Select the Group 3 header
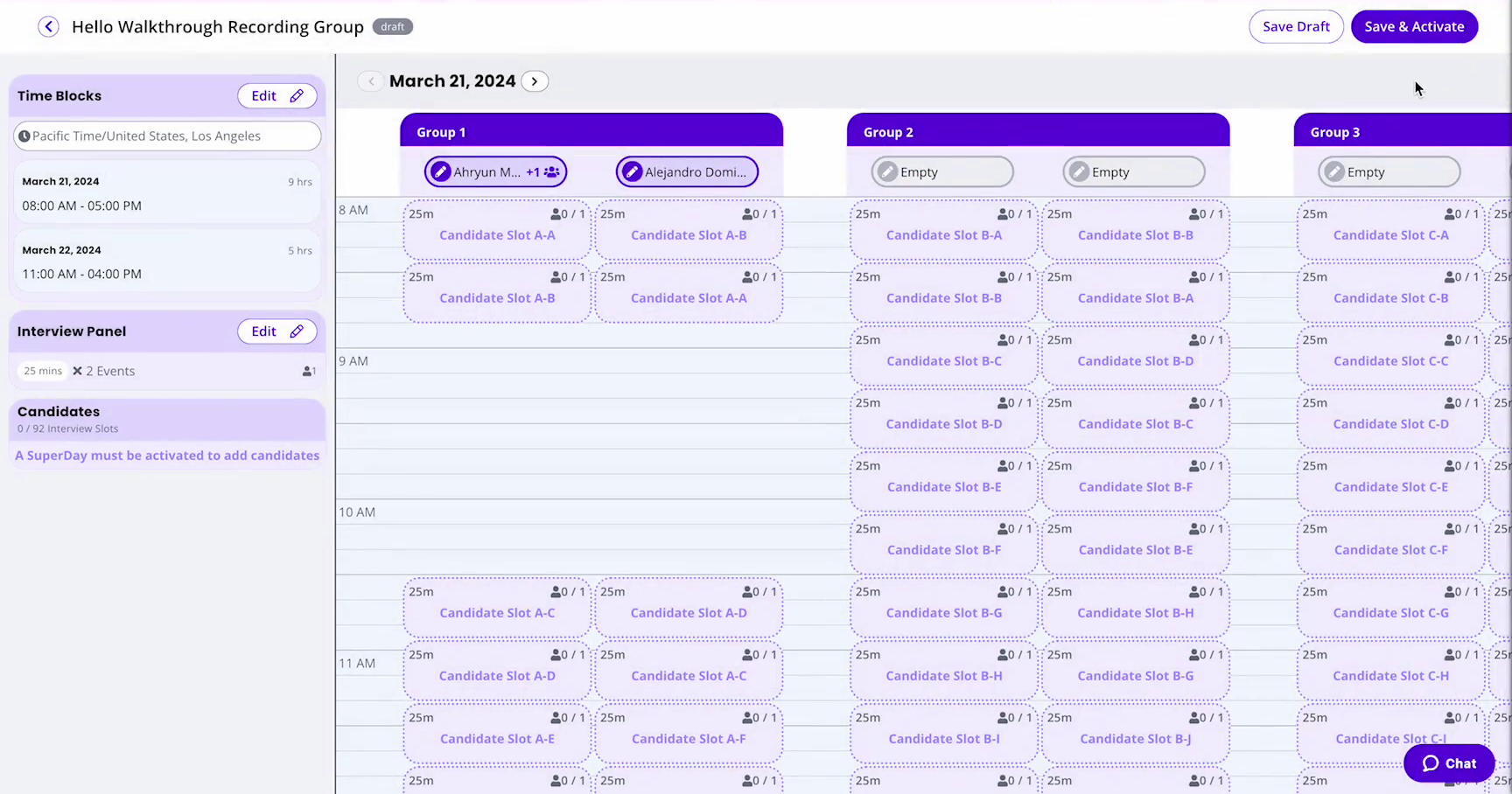Viewport: 1512px width, 794px height. coord(1403,130)
